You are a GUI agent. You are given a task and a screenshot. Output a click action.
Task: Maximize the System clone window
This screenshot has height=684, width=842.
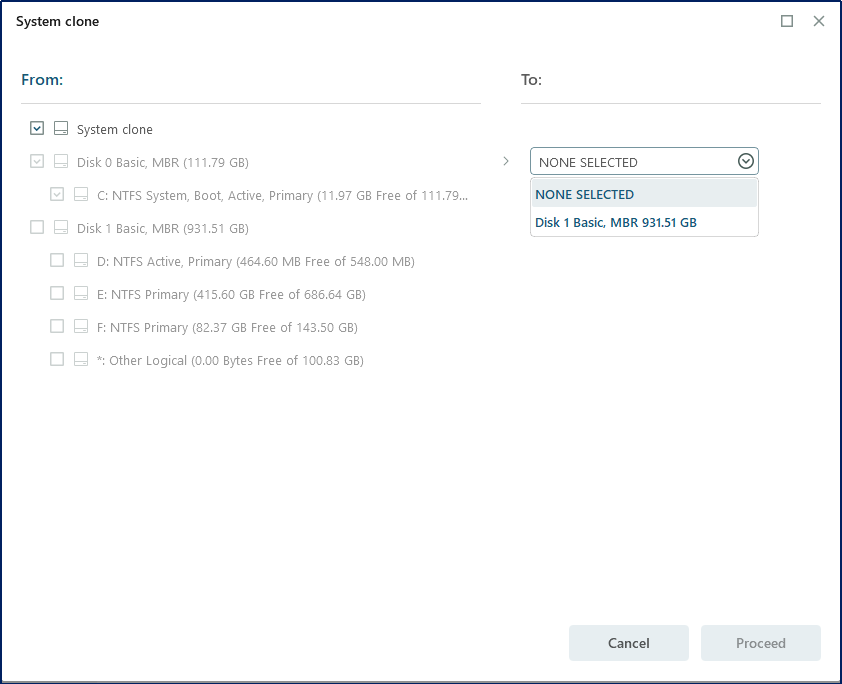click(787, 21)
